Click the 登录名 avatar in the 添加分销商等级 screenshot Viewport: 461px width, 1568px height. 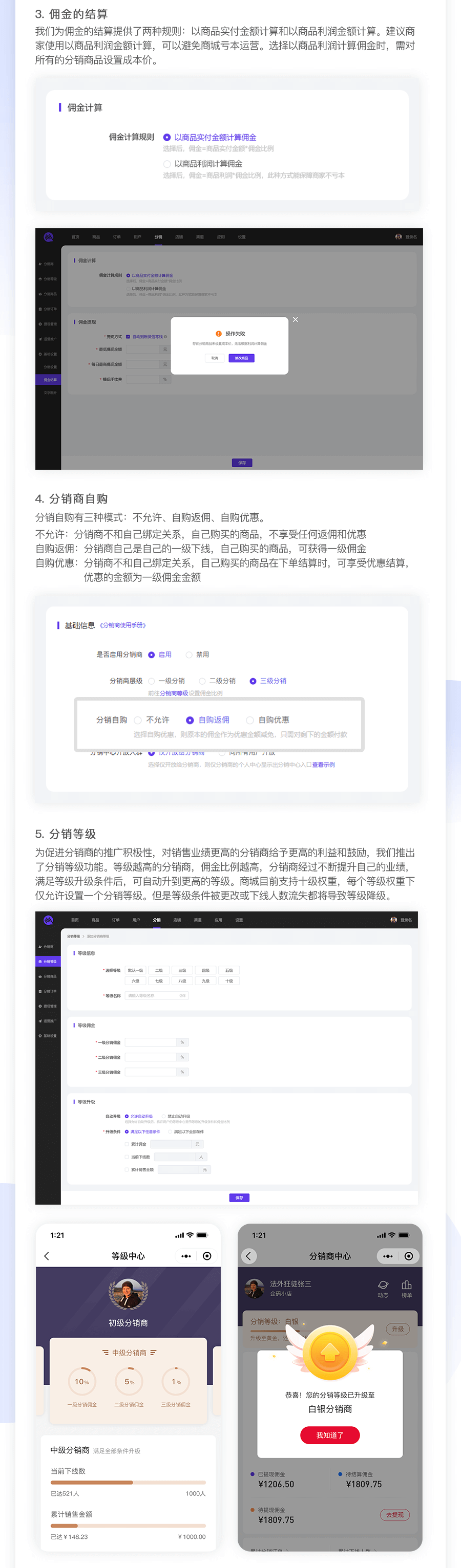pos(394,920)
